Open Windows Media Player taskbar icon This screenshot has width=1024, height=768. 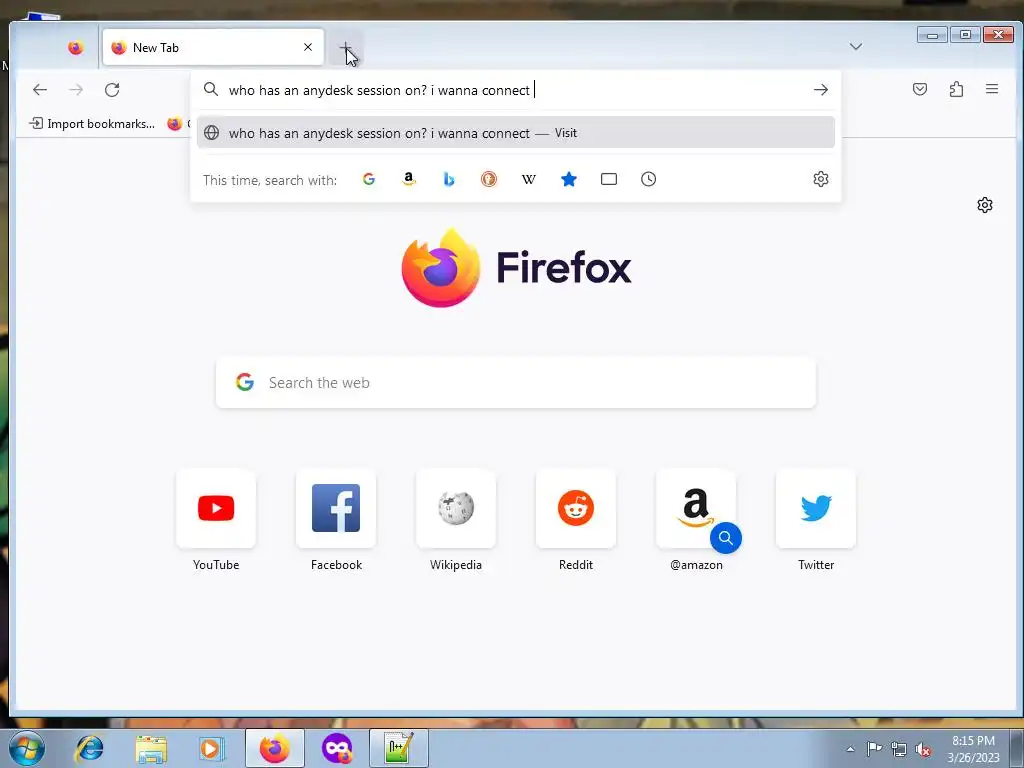pyautogui.click(x=212, y=749)
